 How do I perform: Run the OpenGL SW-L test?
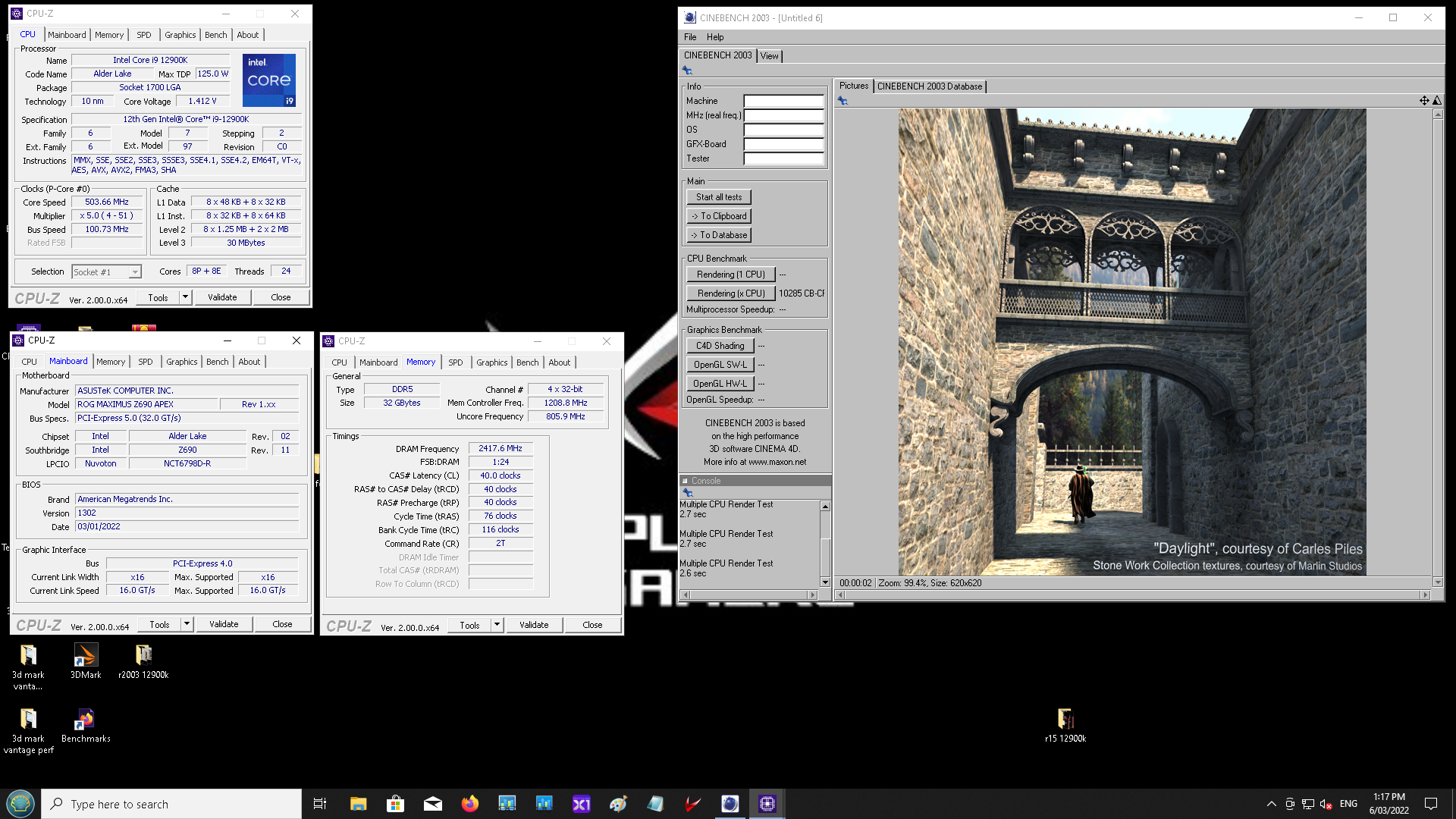tap(720, 365)
